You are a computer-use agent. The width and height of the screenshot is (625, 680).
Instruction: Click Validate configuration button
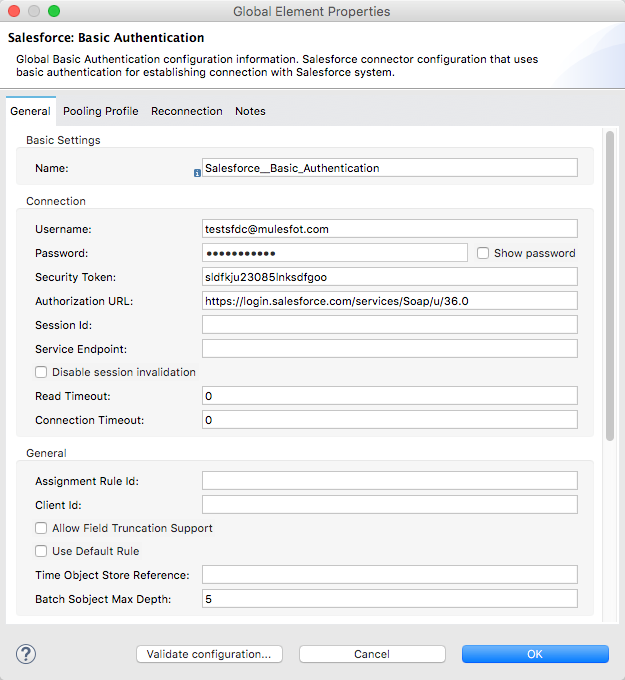tap(209, 654)
